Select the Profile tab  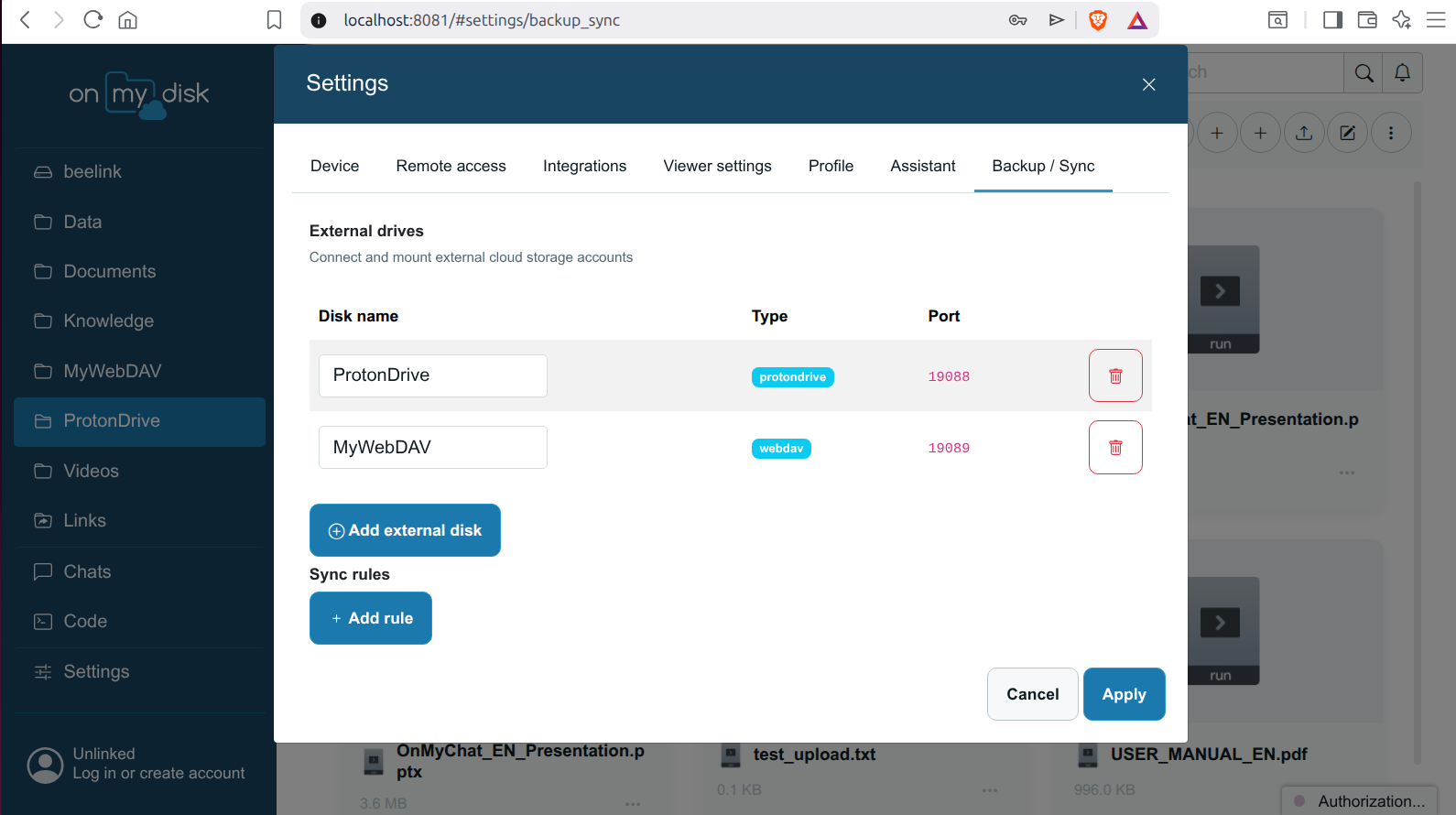pyautogui.click(x=831, y=166)
